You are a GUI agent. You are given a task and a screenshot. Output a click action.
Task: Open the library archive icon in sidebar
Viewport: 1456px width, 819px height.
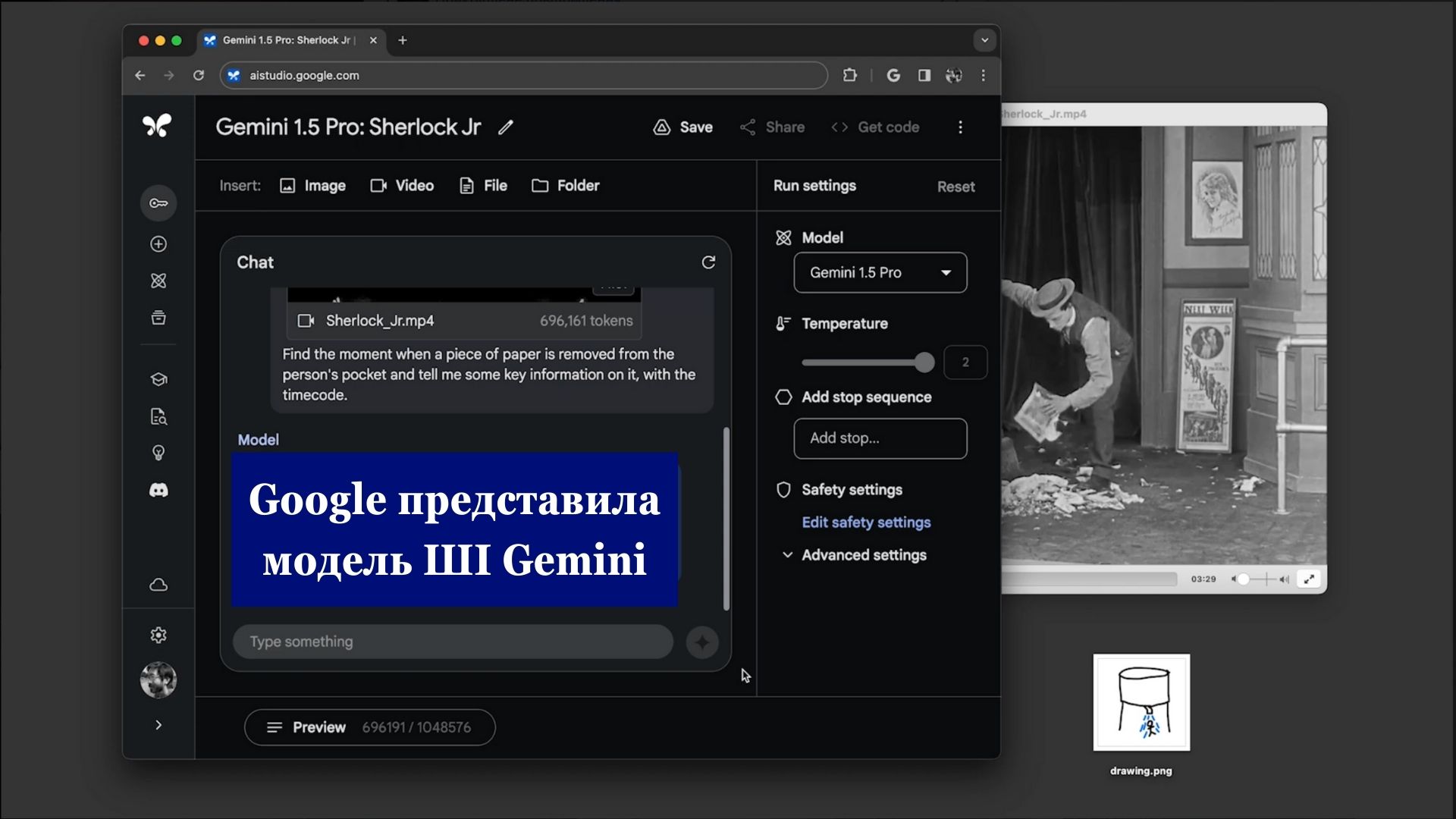158,318
